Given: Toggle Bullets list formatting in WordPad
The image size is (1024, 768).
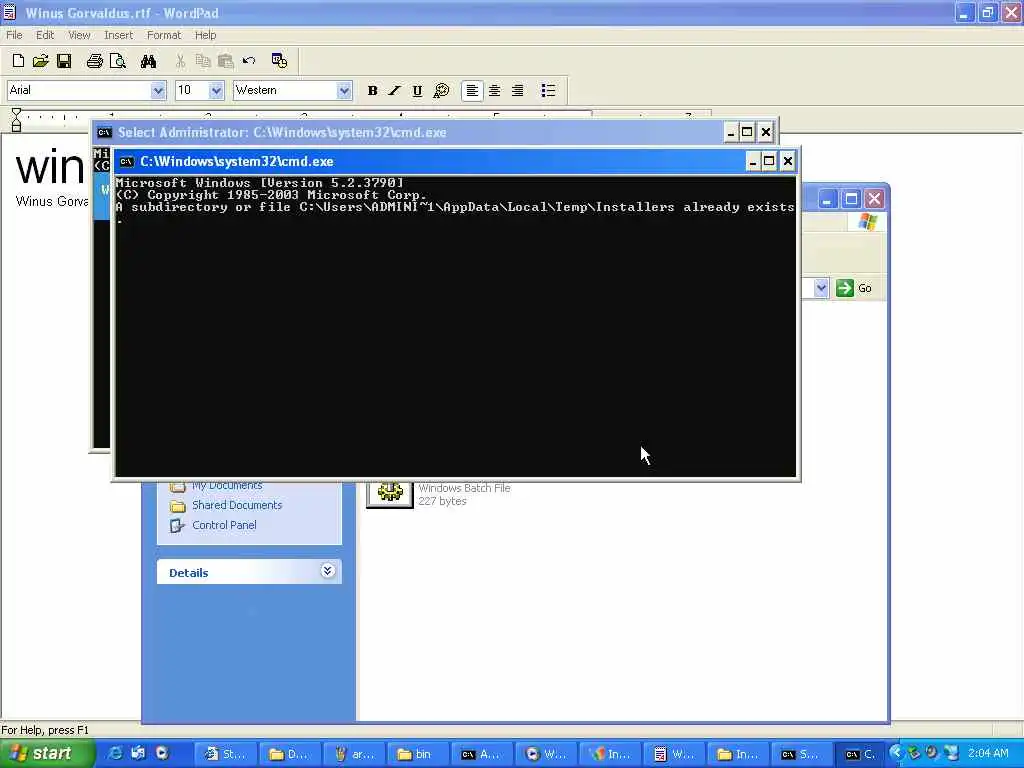Looking at the screenshot, I should tap(549, 91).
